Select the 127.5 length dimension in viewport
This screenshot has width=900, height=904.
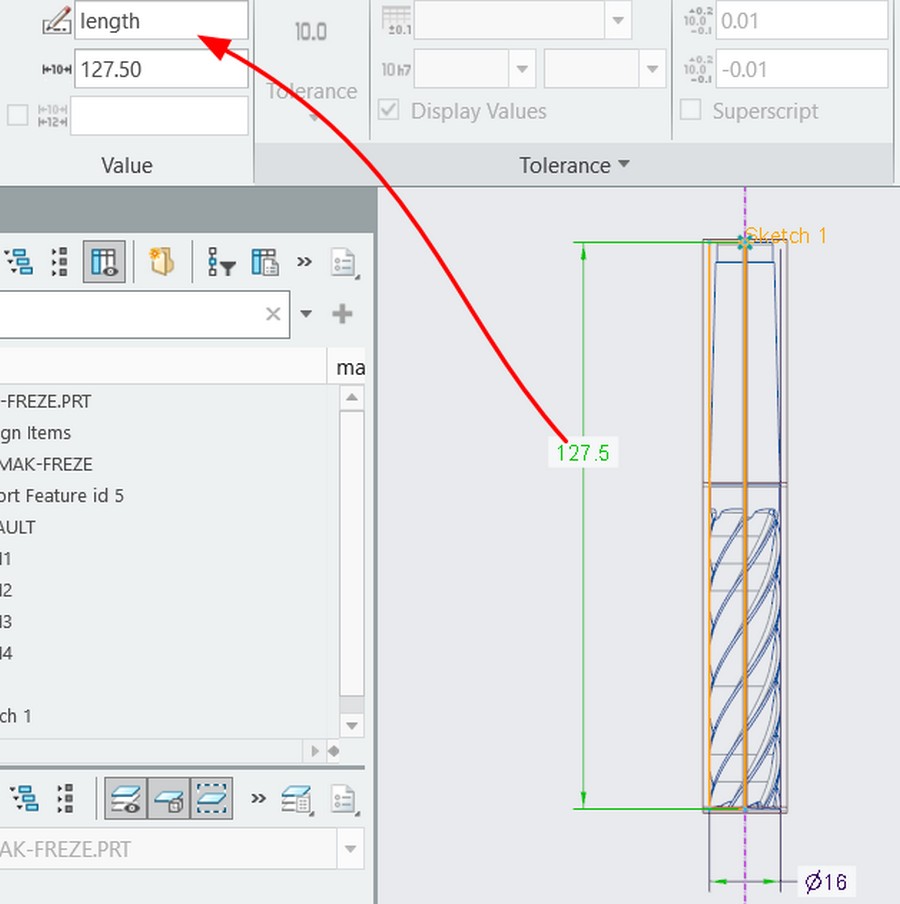click(x=582, y=453)
